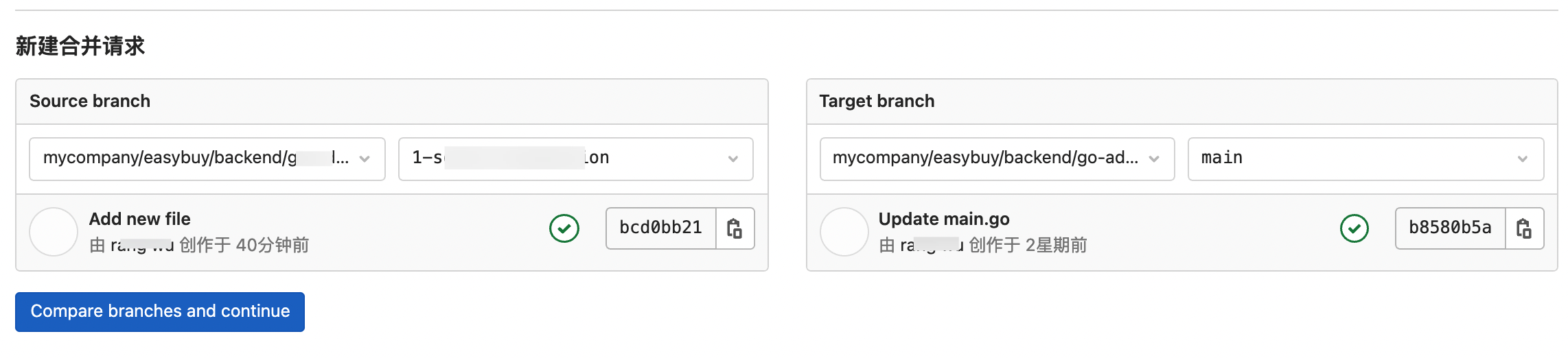Click source commit author name link
Viewport: 1568px width, 358px height.
(142, 246)
